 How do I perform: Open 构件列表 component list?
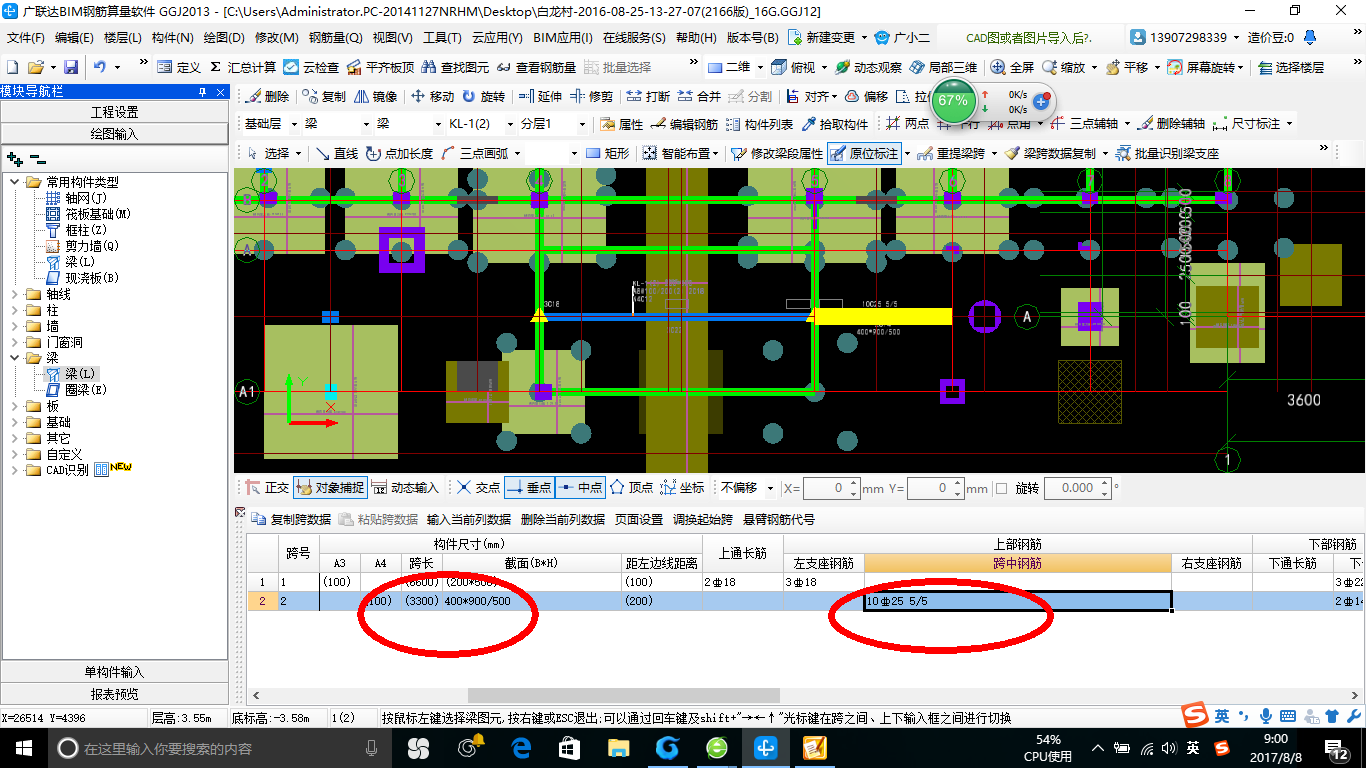coord(759,125)
